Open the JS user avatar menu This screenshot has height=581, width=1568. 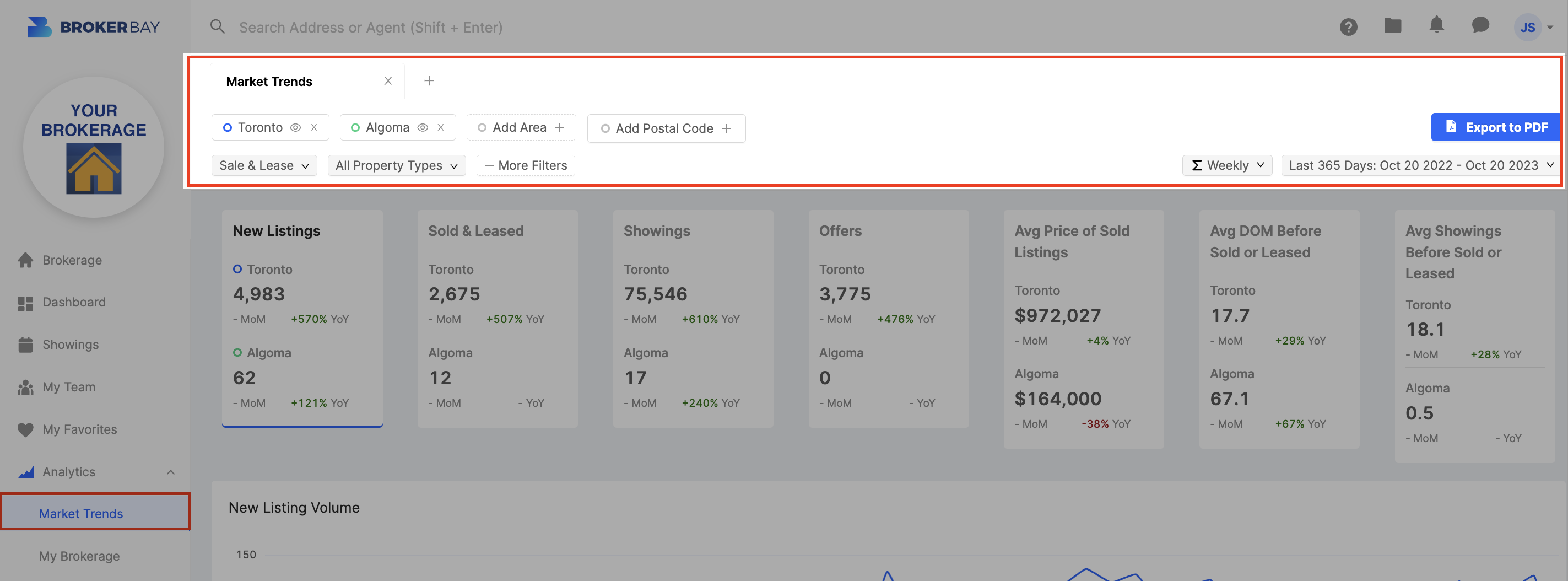(x=1533, y=28)
